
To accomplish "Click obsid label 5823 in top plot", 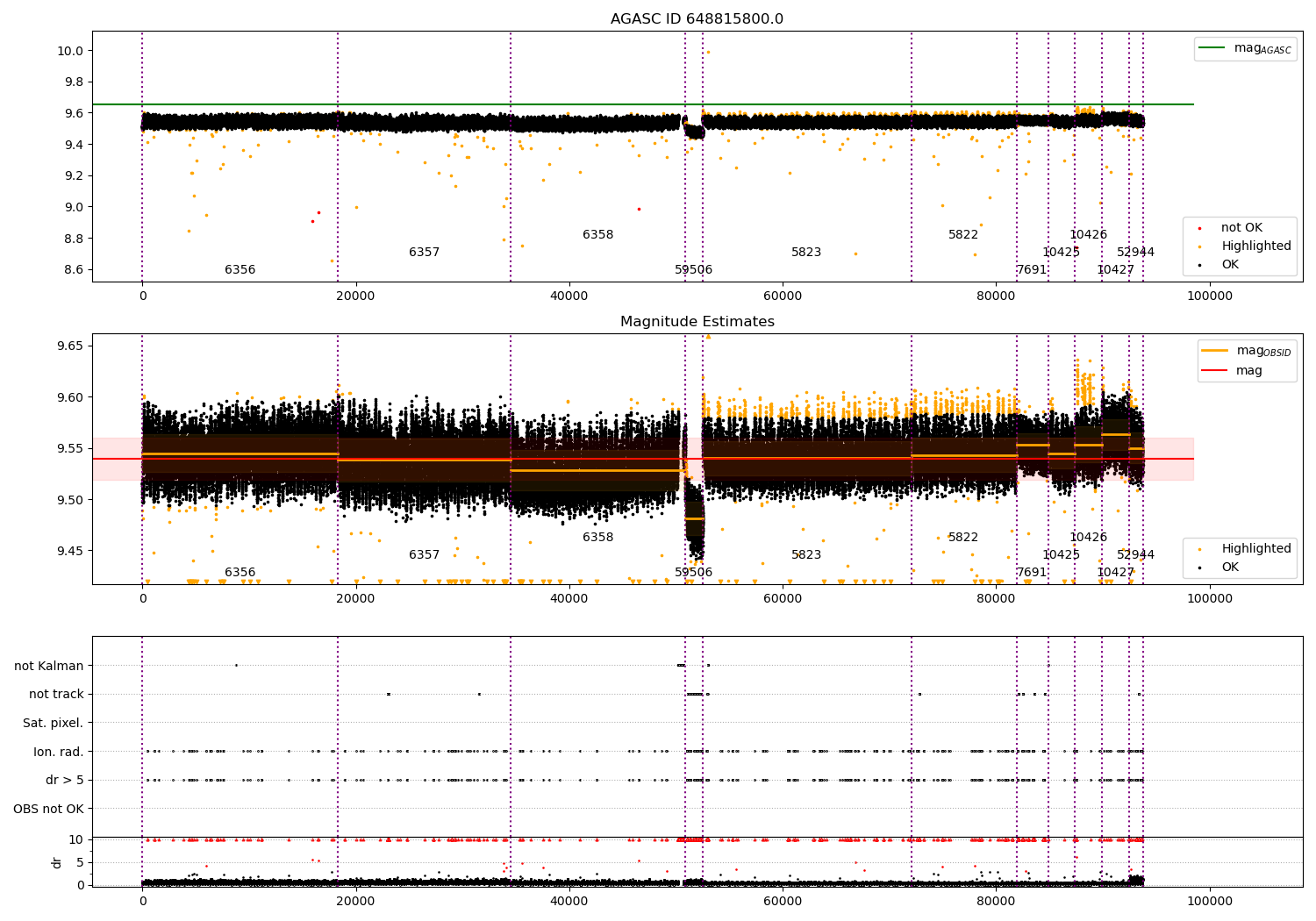I will [x=806, y=253].
